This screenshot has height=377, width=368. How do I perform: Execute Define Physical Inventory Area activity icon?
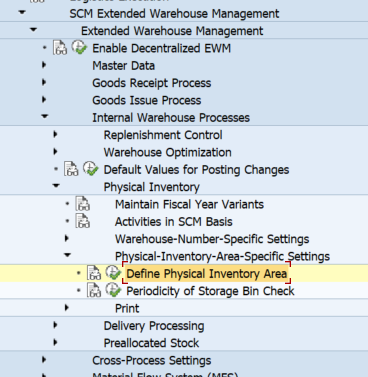tap(113, 273)
